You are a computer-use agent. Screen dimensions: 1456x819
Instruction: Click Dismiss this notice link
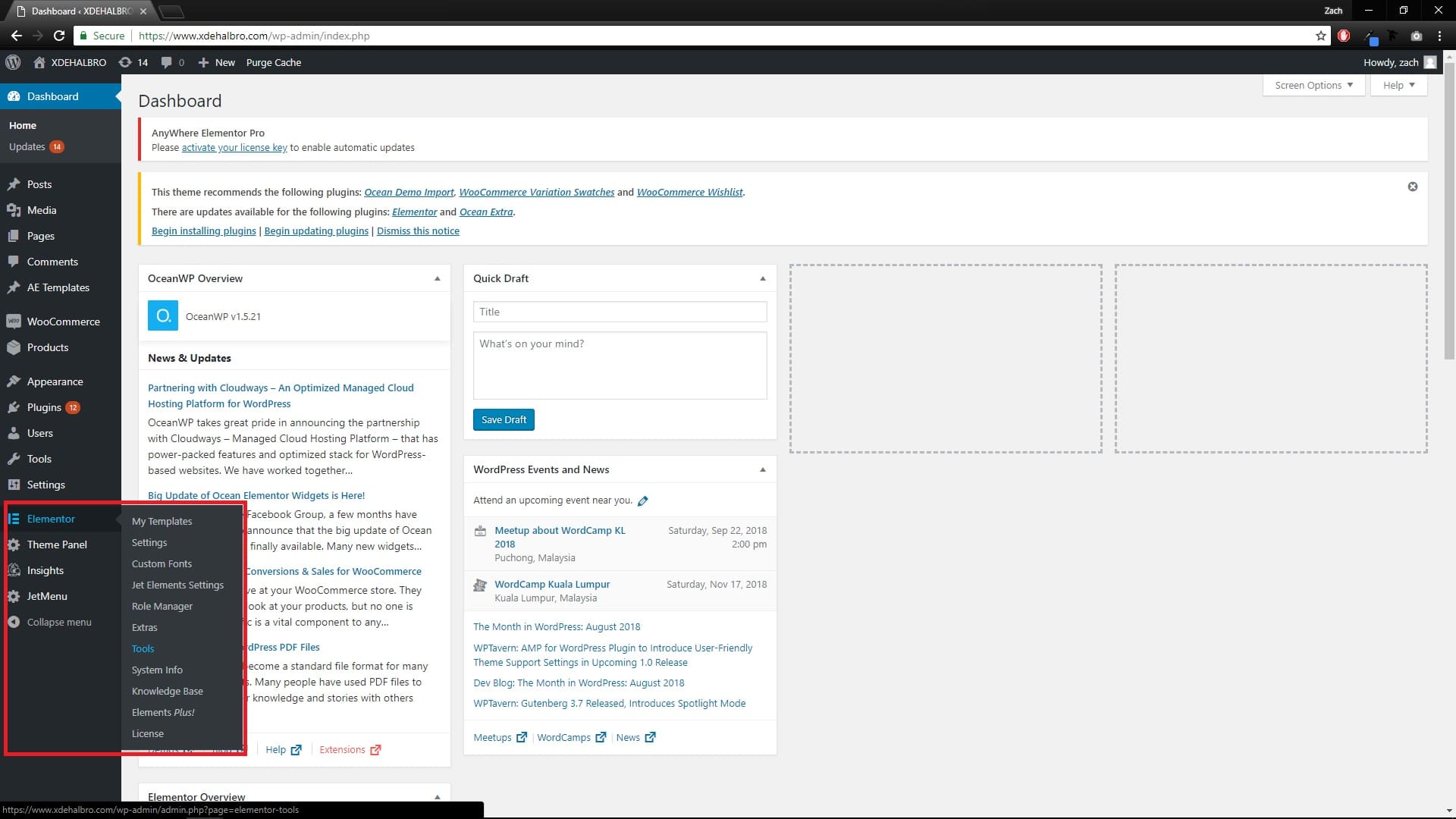pos(418,231)
